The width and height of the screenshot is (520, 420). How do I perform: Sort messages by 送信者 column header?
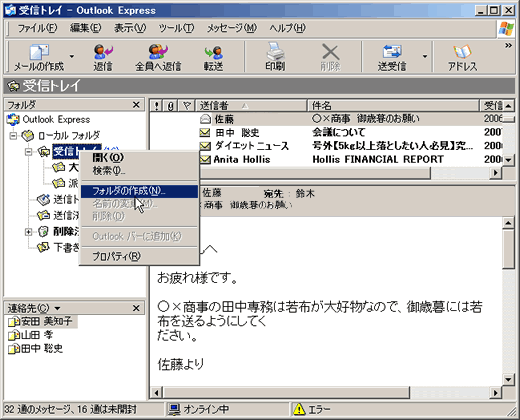pyautogui.click(x=251, y=106)
